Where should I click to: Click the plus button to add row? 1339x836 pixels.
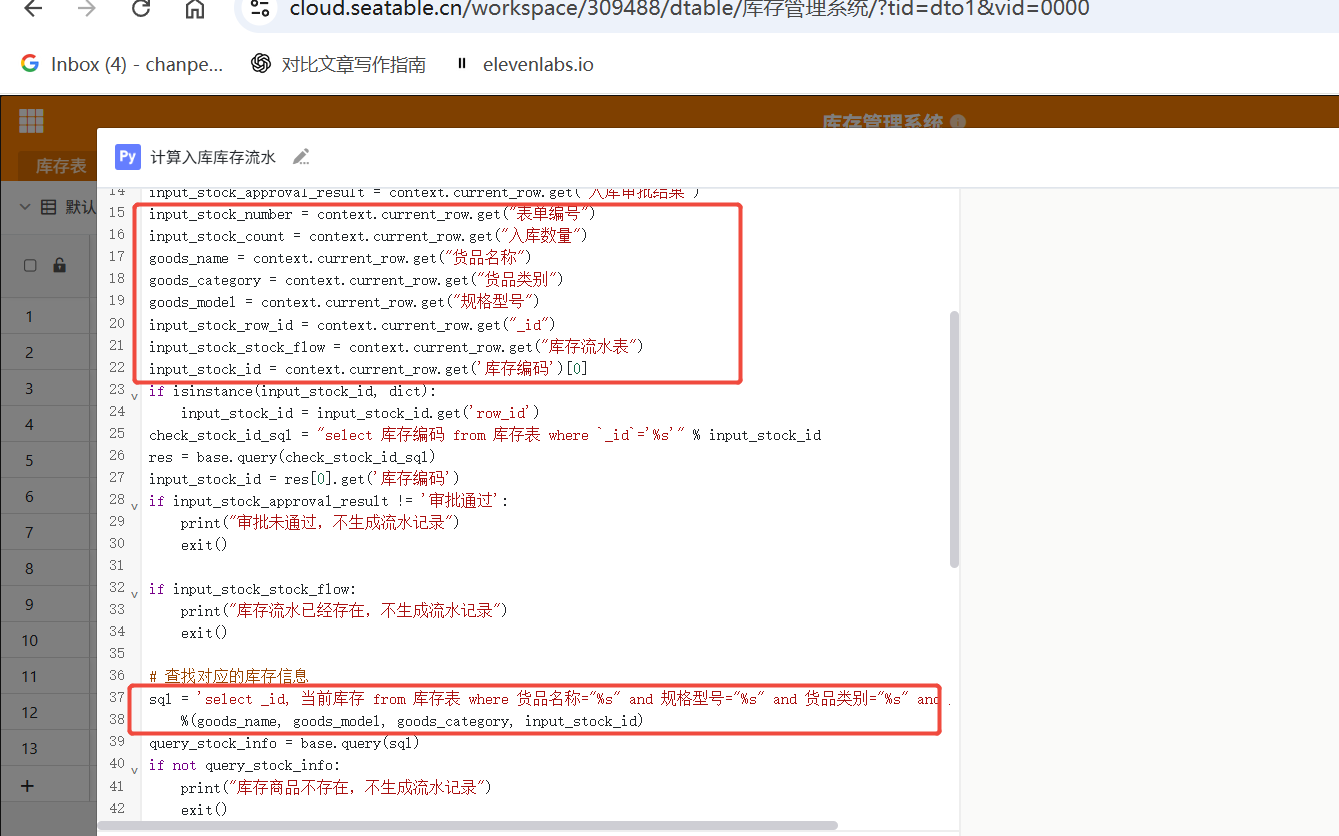pyautogui.click(x=28, y=786)
